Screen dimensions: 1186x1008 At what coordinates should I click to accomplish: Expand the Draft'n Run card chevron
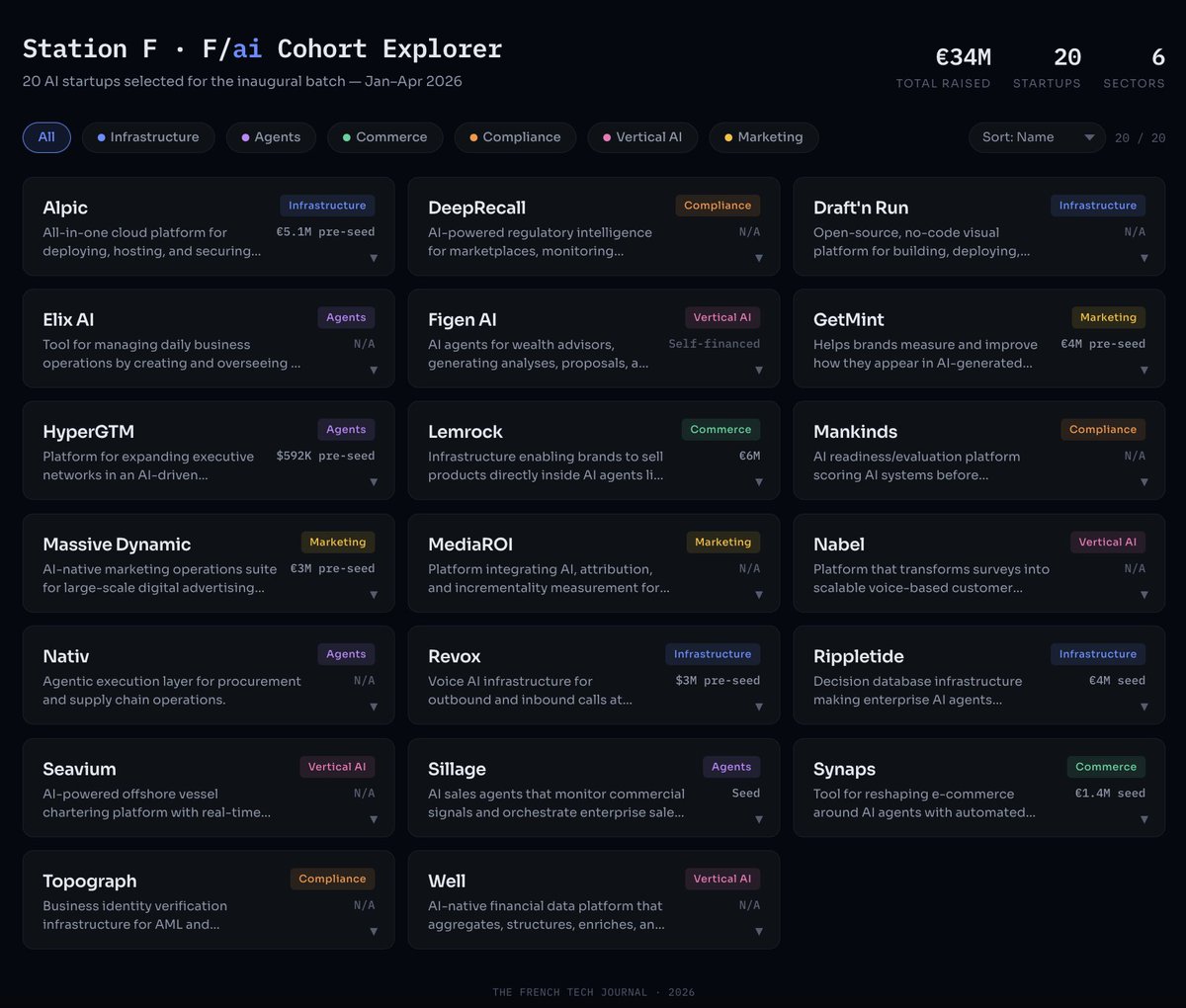[1144, 258]
